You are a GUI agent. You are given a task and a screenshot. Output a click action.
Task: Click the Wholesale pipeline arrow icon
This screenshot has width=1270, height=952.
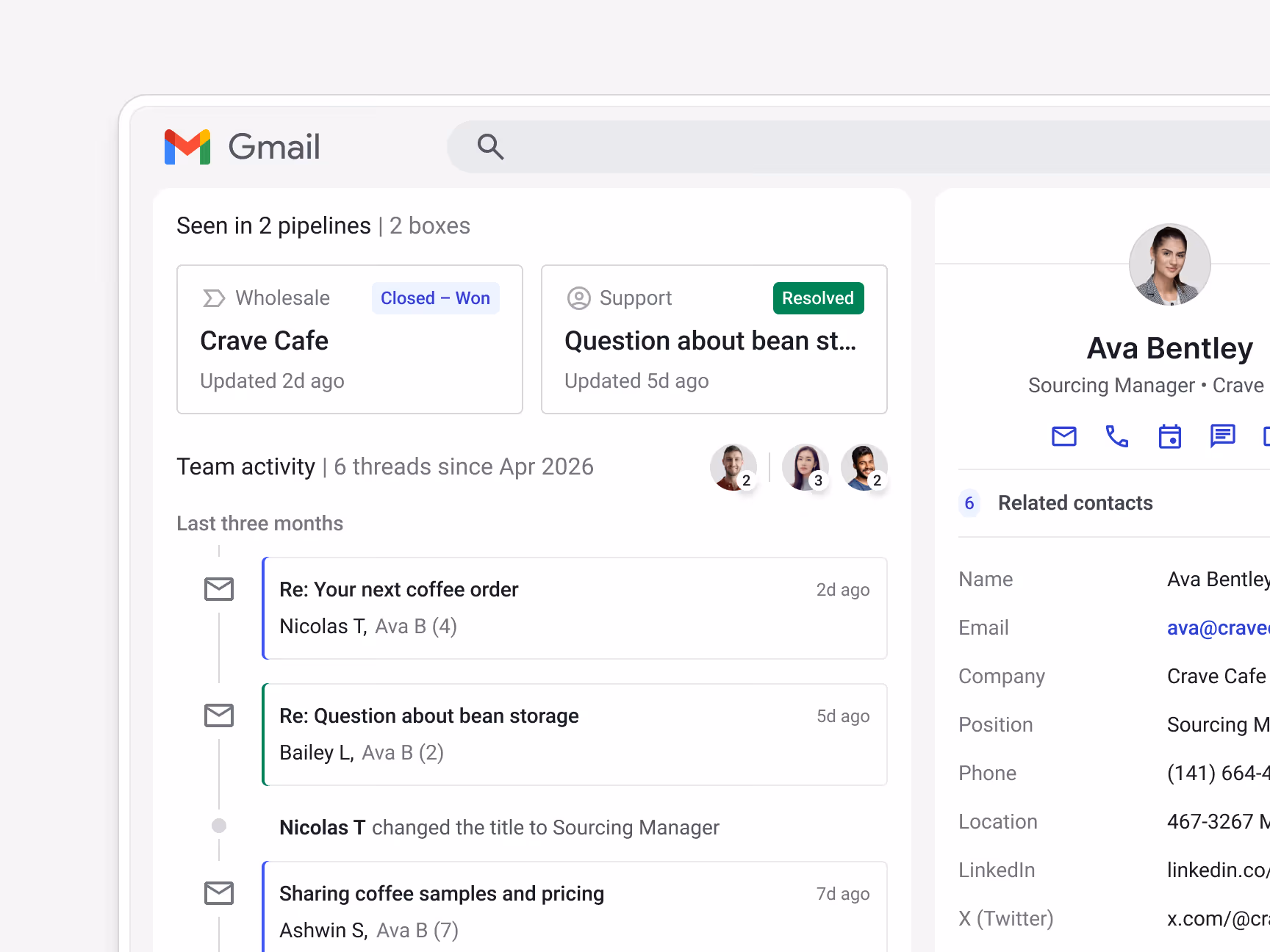click(x=213, y=298)
